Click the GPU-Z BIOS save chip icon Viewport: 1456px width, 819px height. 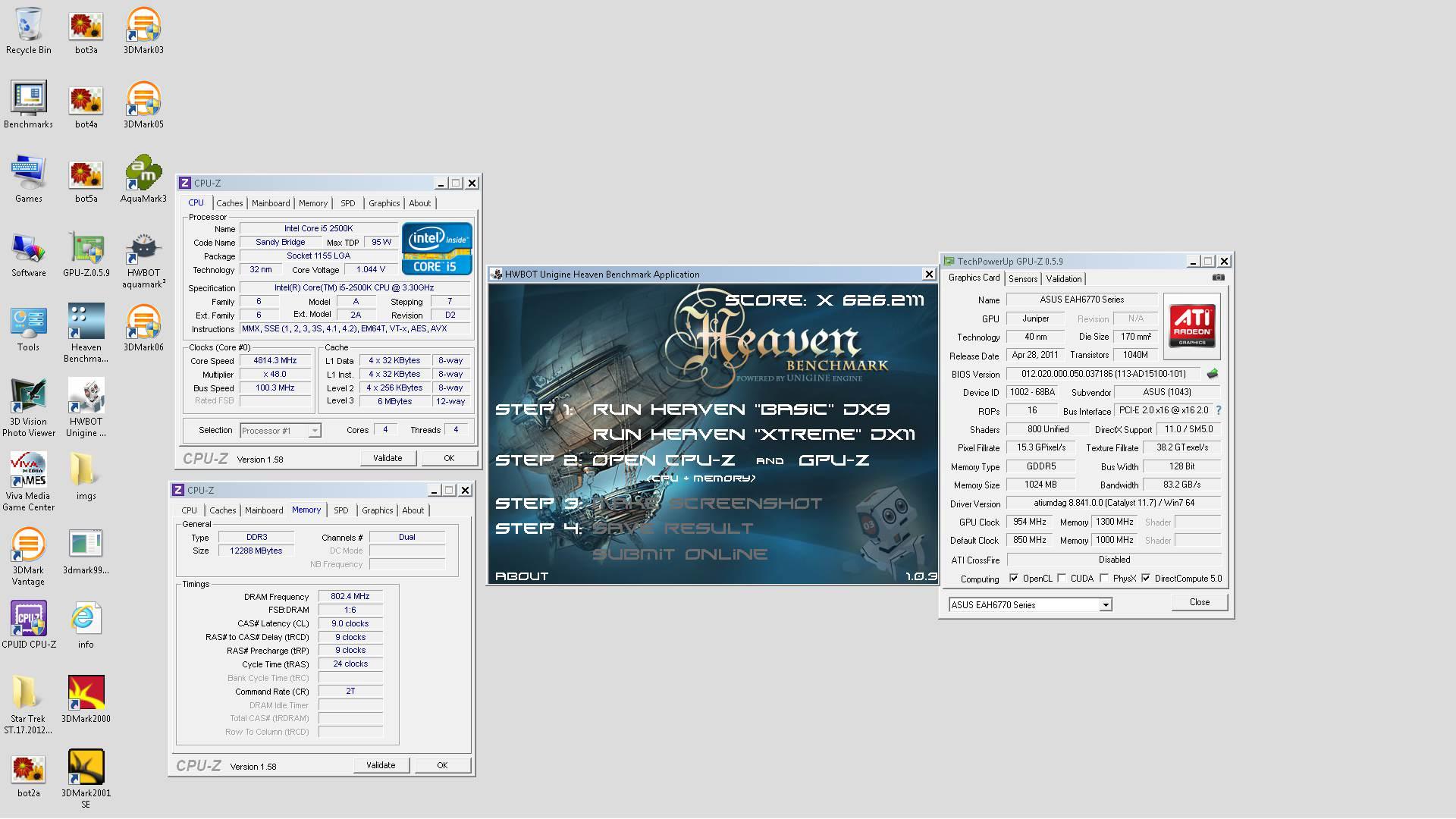click(x=1213, y=374)
